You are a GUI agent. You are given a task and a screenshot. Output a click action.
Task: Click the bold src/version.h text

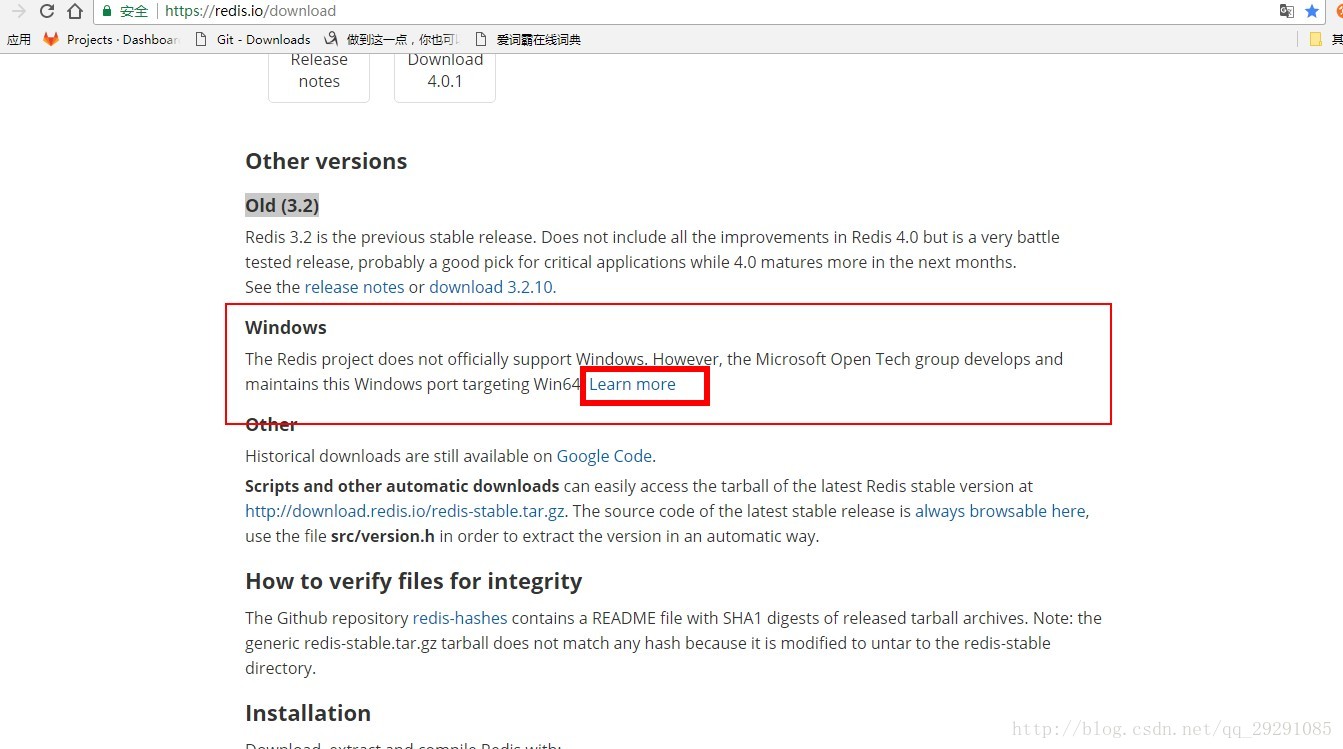point(383,536)
